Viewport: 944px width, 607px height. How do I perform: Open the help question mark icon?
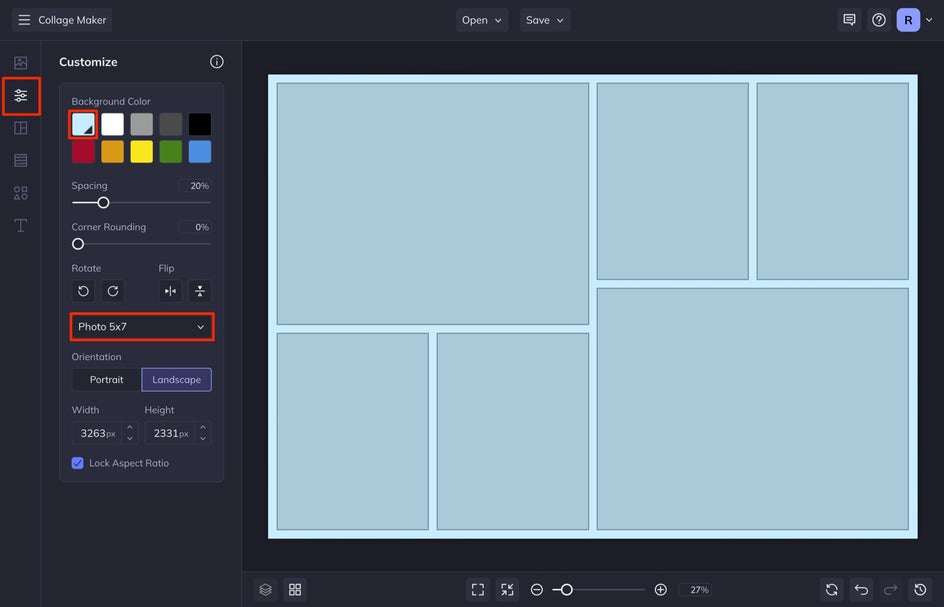point(878,20)
